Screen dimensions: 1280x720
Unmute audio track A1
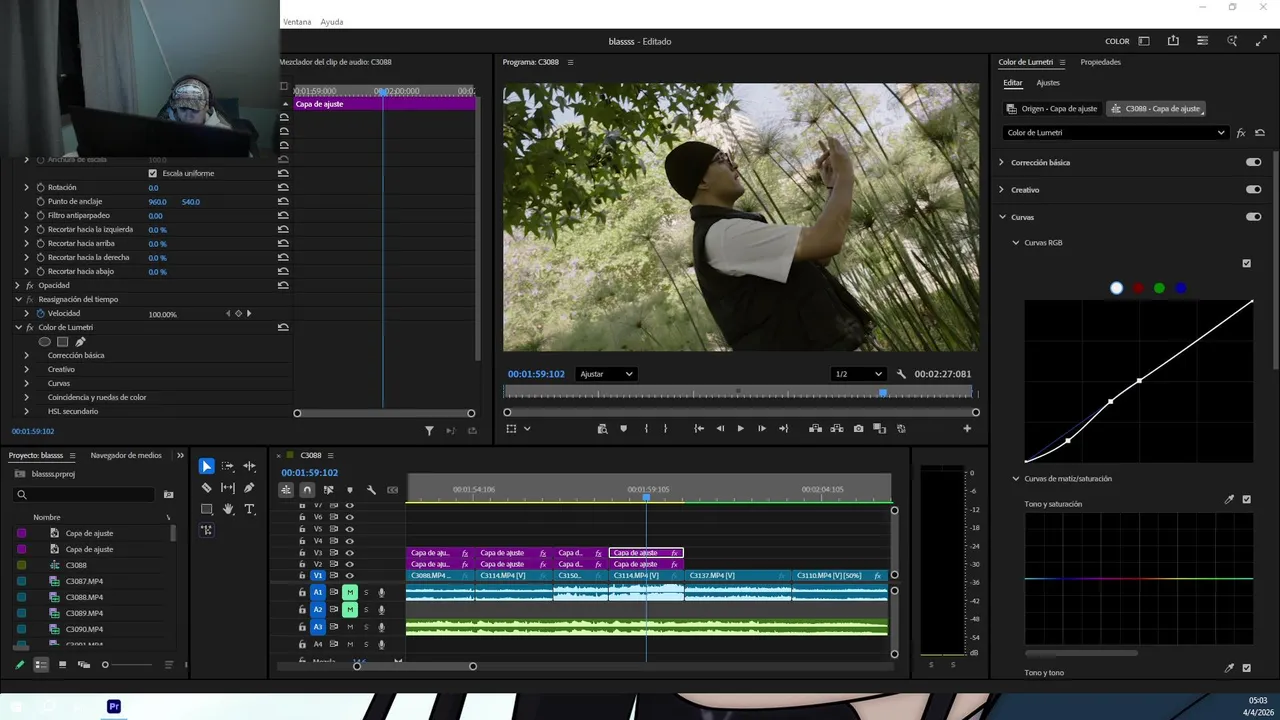click(350, 592)
